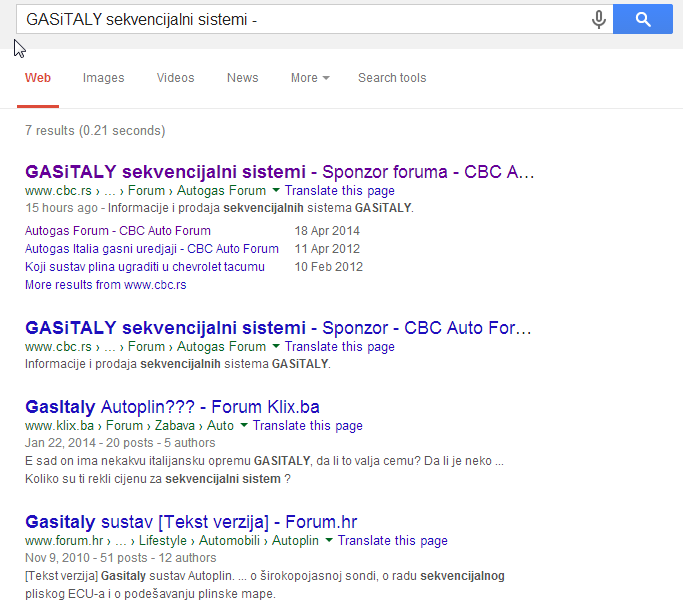
Task: Click the '11 Apr 2012' date text
Action: pyautogui.click(x=327, y=249)
